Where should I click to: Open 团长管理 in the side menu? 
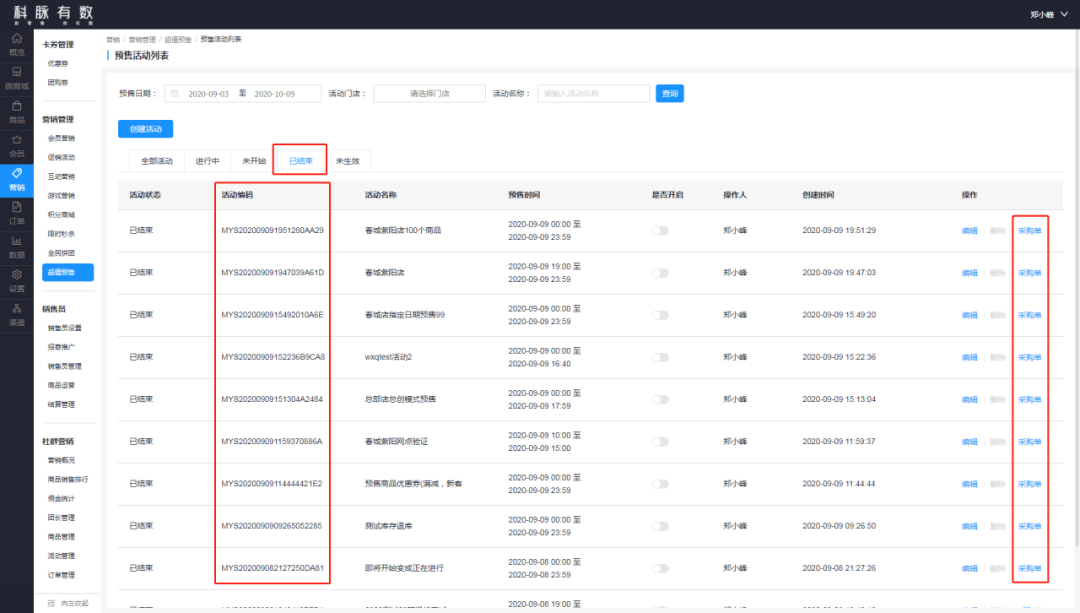pos(61,518)
